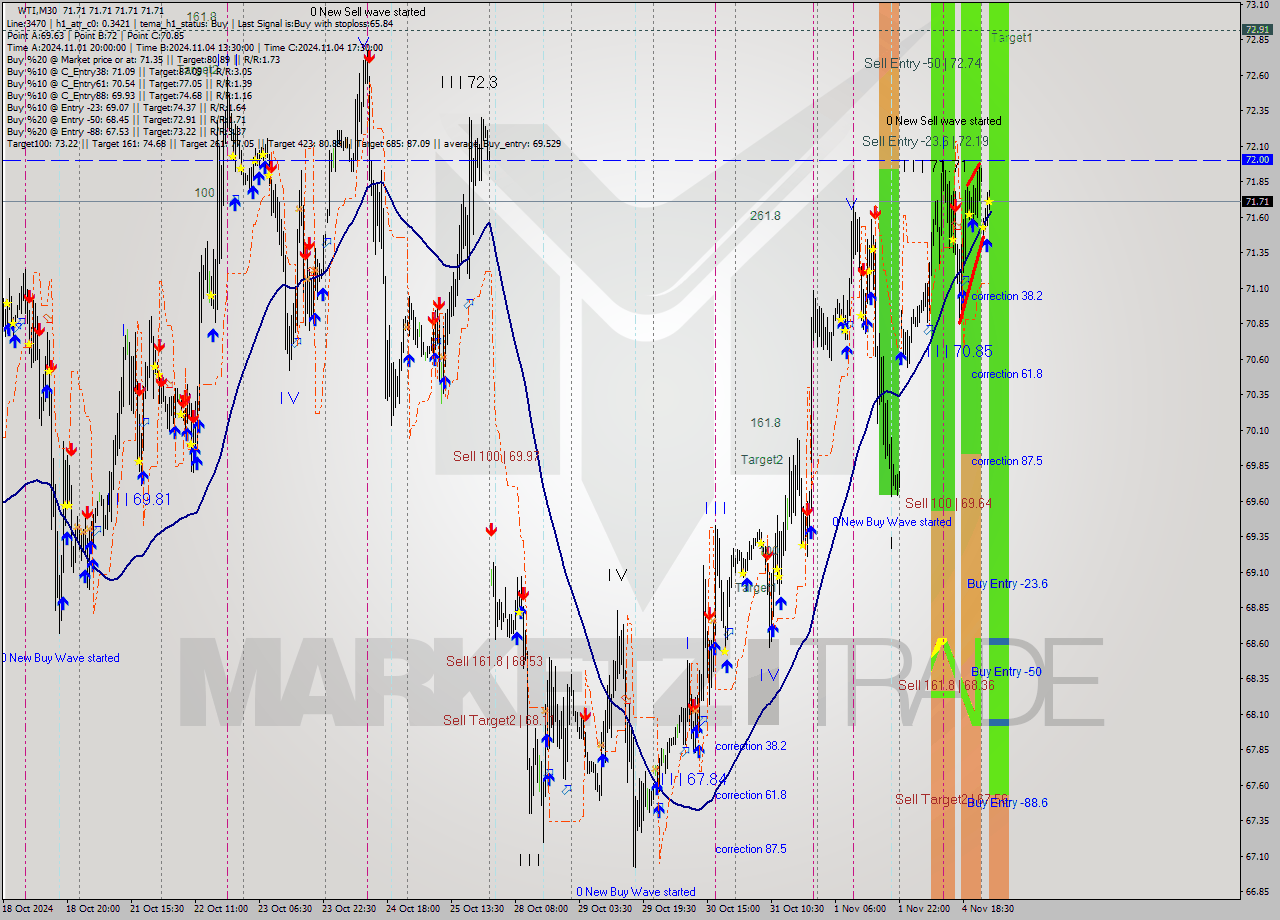Click the '22 Oct 11:00' time label

[220, 909]
